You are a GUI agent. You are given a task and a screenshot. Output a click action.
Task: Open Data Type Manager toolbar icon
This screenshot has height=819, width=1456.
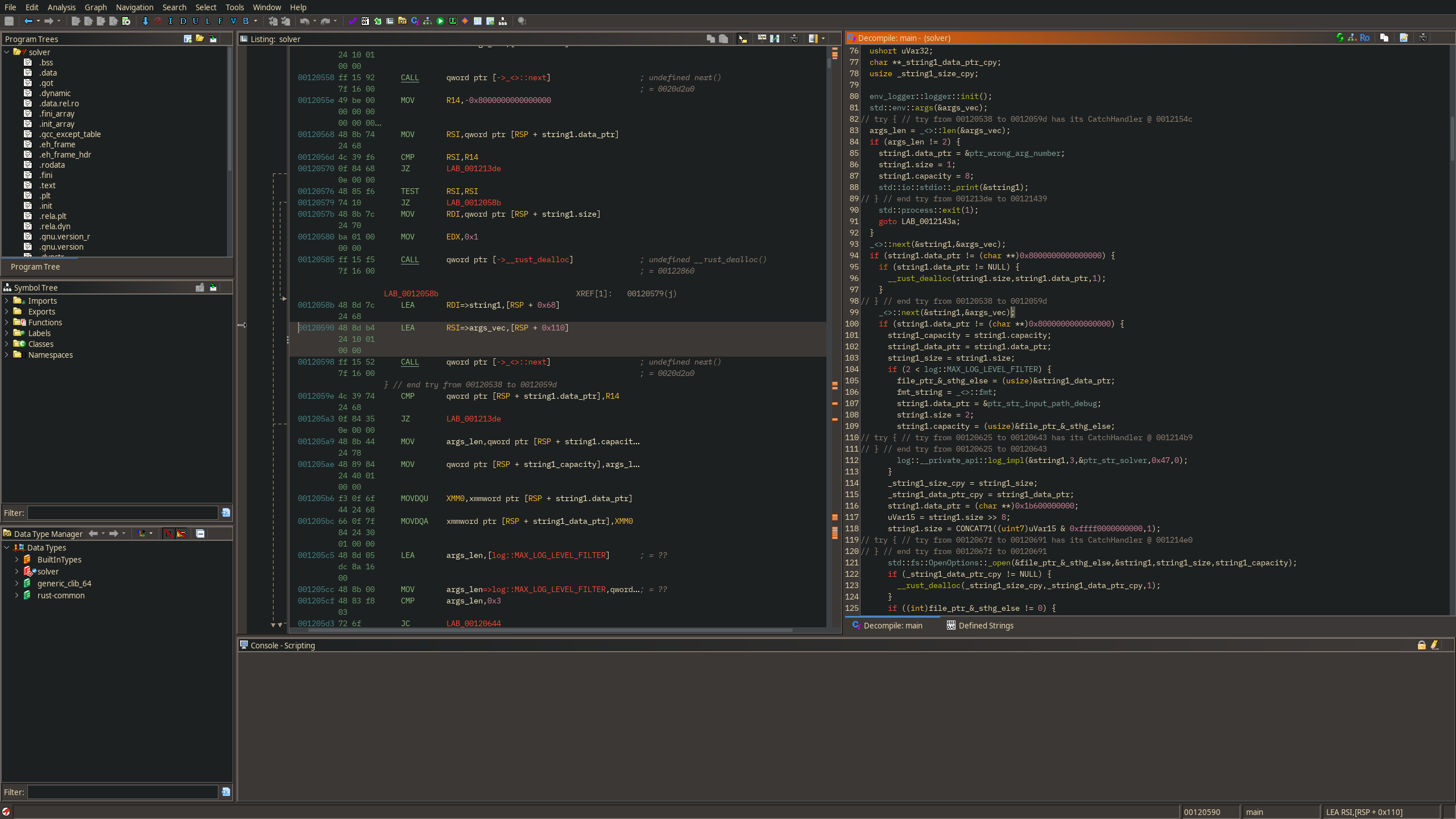(x=403, y=21)
